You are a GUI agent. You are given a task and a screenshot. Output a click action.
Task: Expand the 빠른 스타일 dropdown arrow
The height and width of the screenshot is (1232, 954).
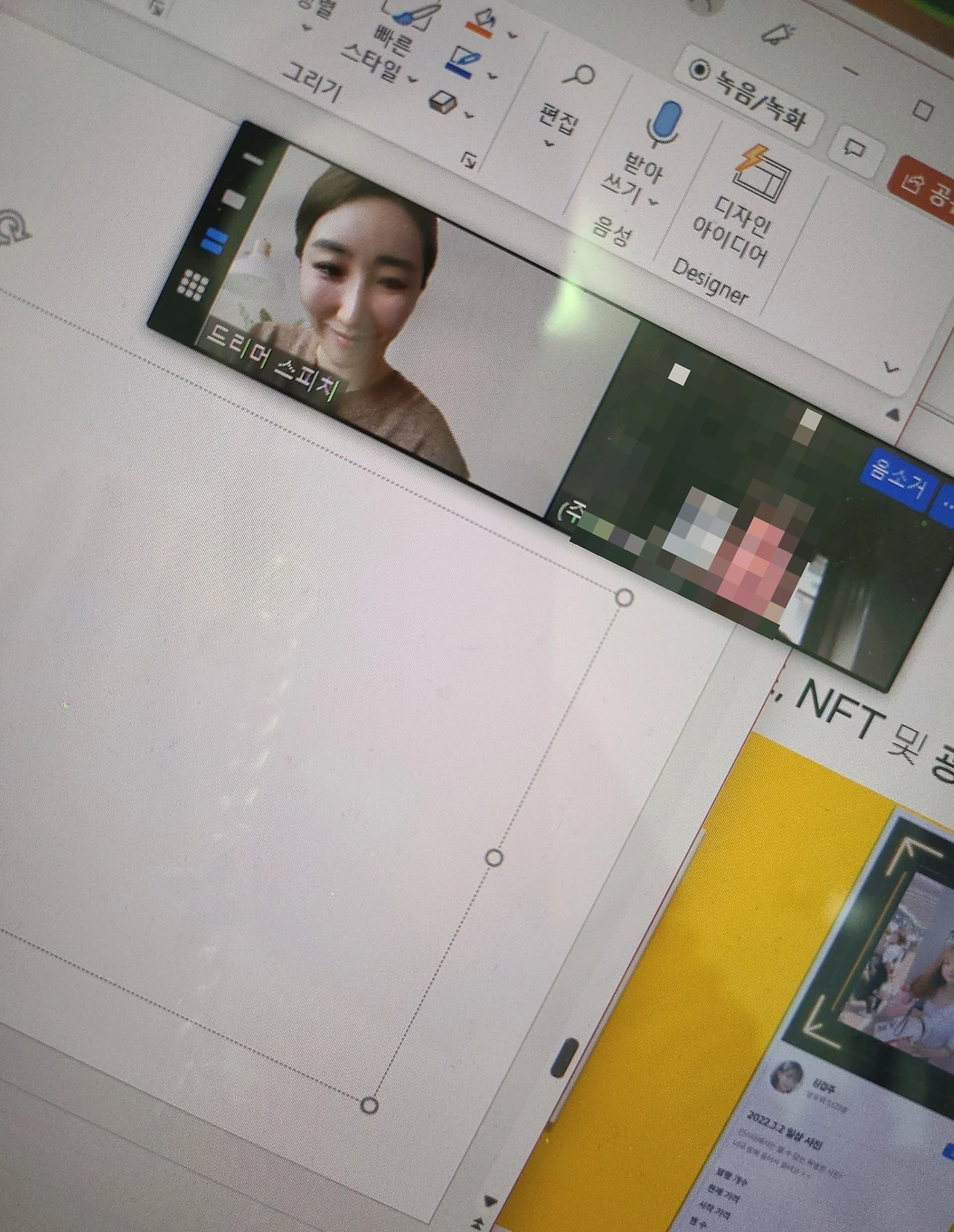tap(412, 79)
